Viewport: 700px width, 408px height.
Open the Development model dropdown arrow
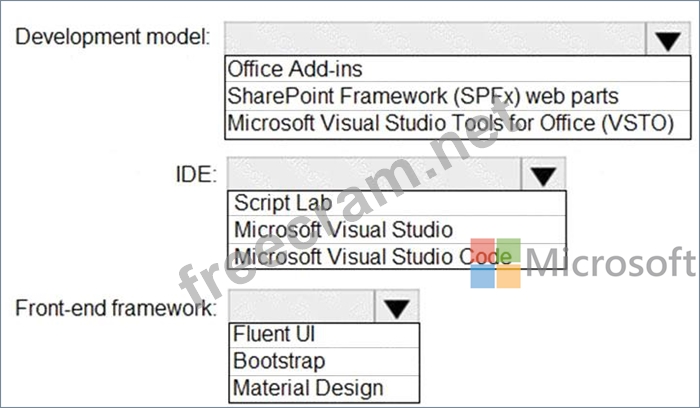coord(667,39)
